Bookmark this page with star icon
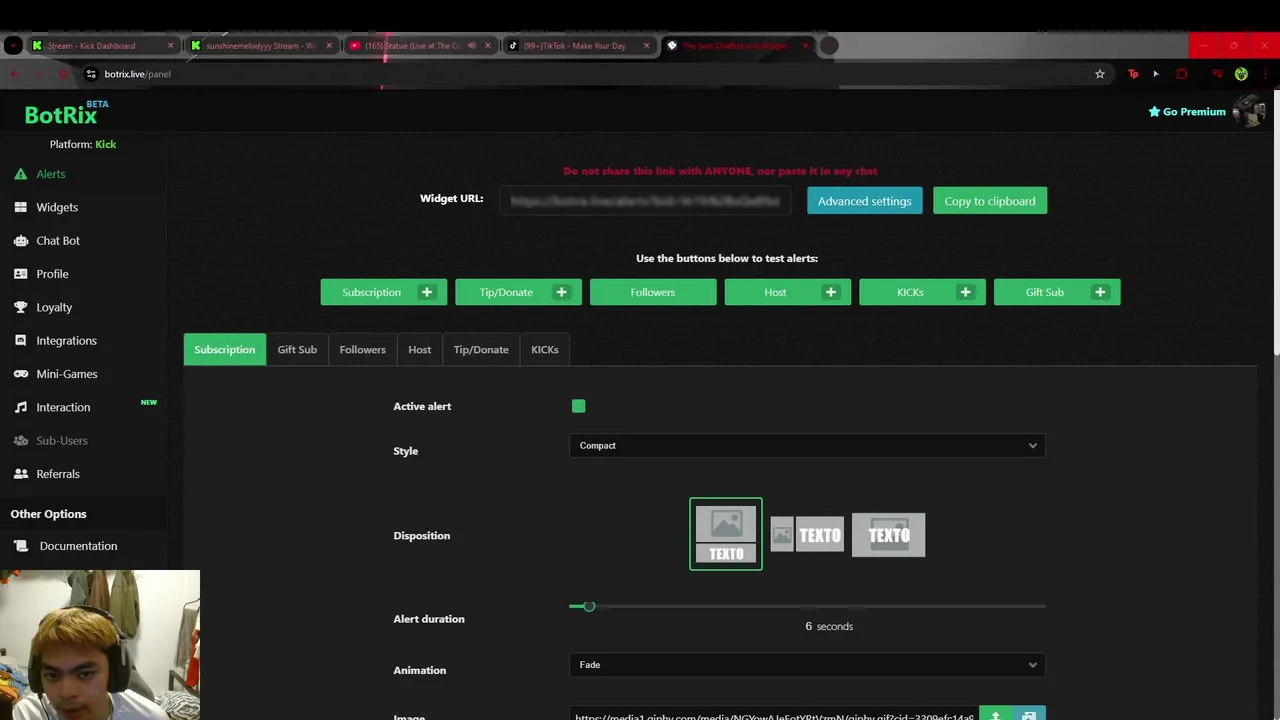The image size is (1280, 720). (x=1099, y=74)
